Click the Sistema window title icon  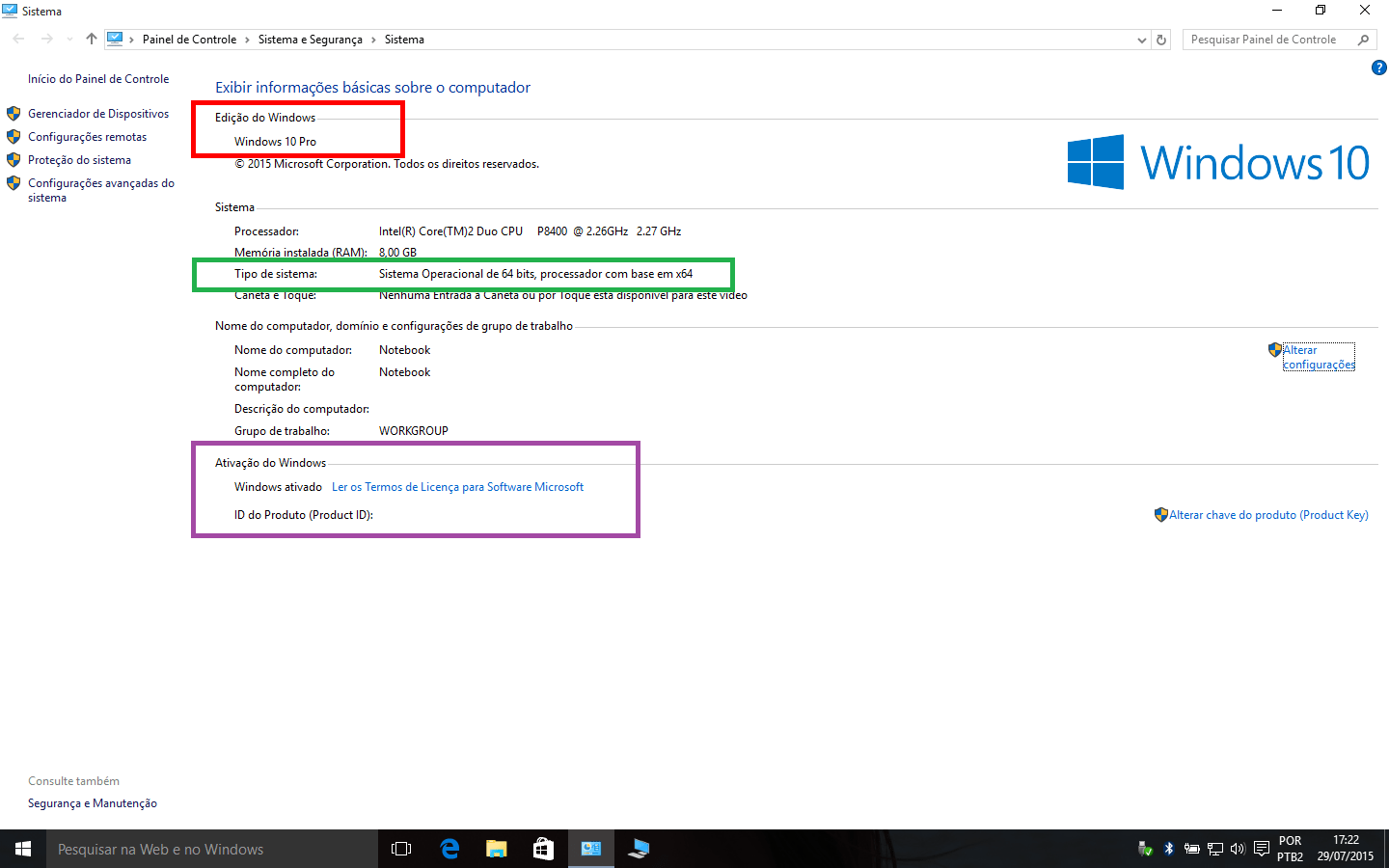(10, 11)
